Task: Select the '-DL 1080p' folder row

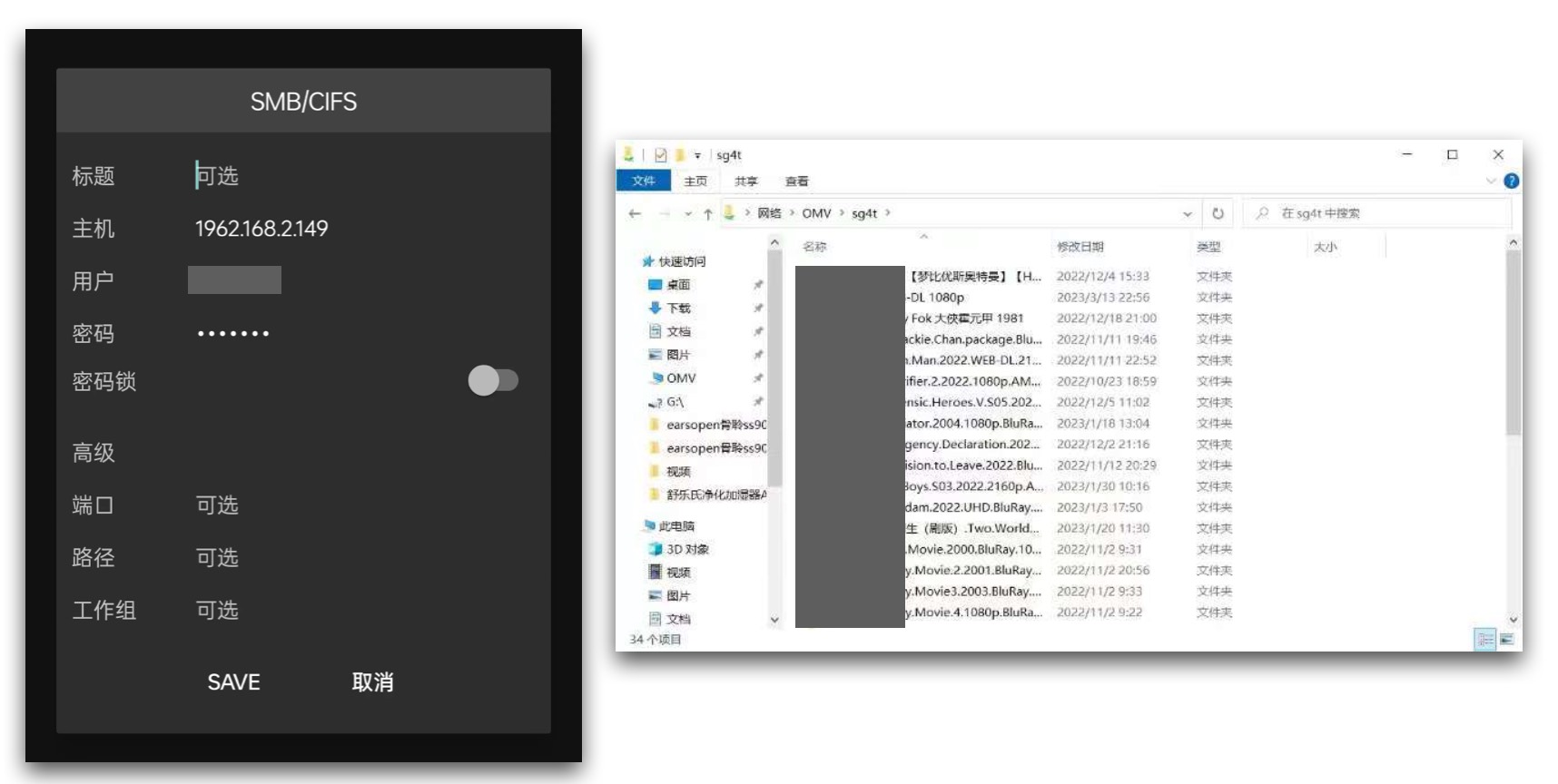Action: click(1017, 298)
